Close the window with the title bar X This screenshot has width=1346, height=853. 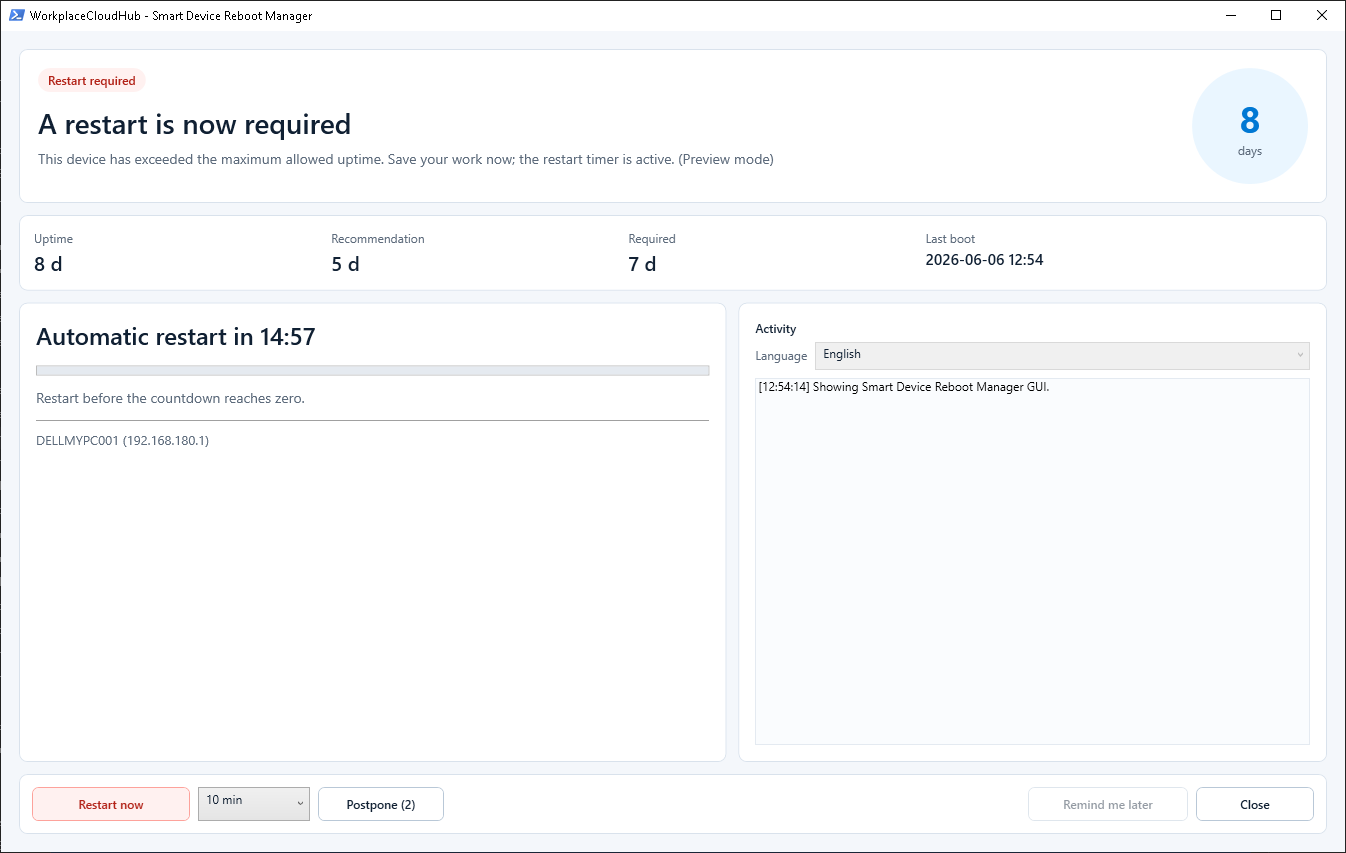[x=1322, y=15]
